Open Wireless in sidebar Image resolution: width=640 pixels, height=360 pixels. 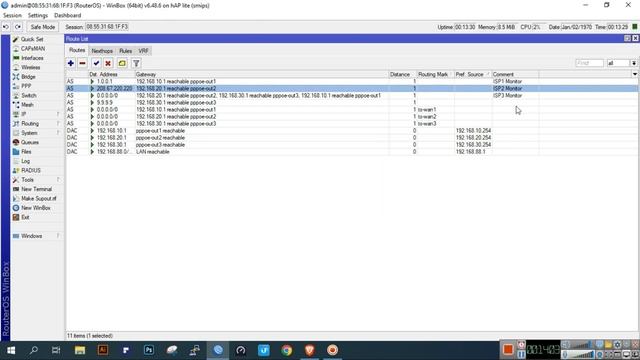pyautogui.click(x=31, y=67)
